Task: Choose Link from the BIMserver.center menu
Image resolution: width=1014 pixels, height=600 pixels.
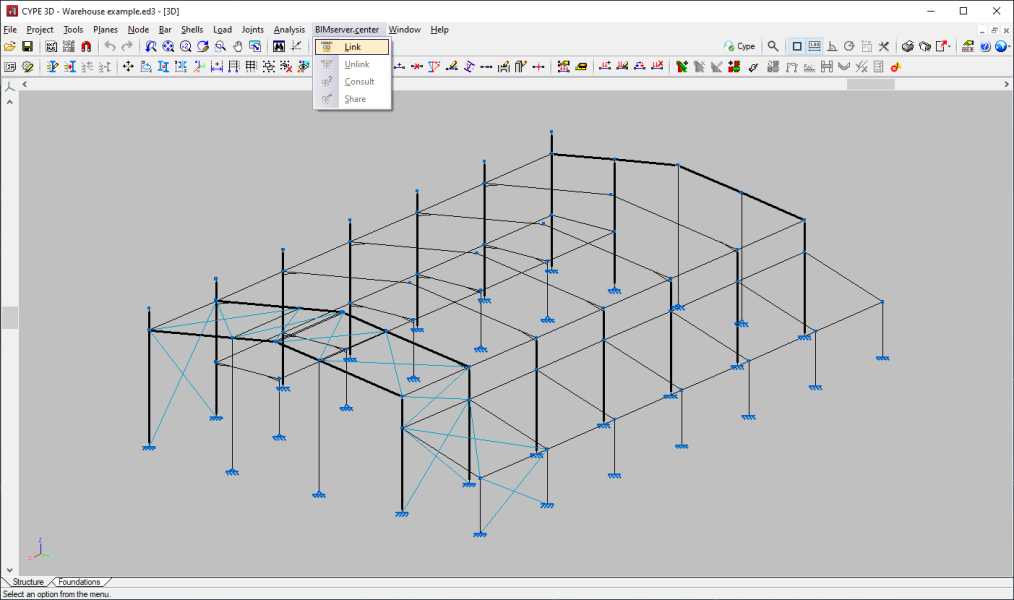Action: (352, 47)
